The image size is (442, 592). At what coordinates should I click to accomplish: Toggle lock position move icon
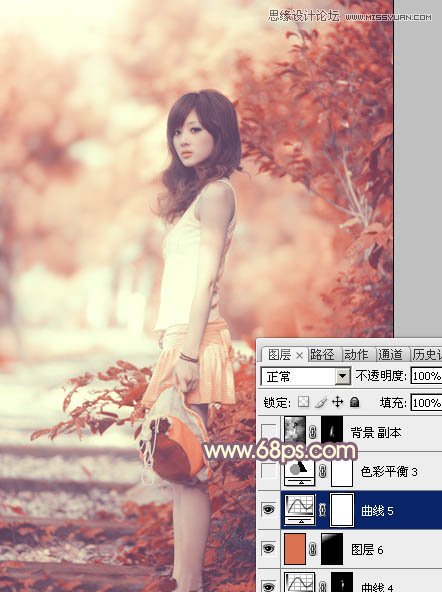pyautogui.click(x=337, y=402)
